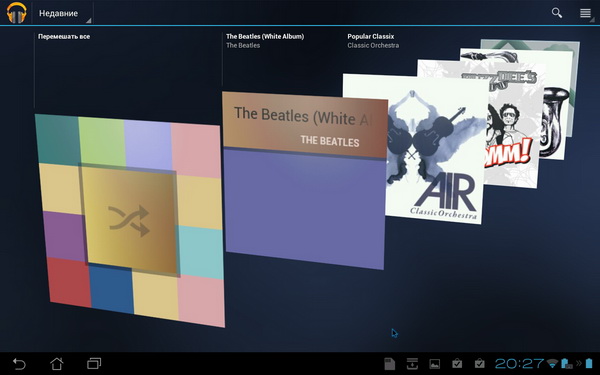
Task: Tap the shuffle arrows icon
Action: click(x=129, y=221)
